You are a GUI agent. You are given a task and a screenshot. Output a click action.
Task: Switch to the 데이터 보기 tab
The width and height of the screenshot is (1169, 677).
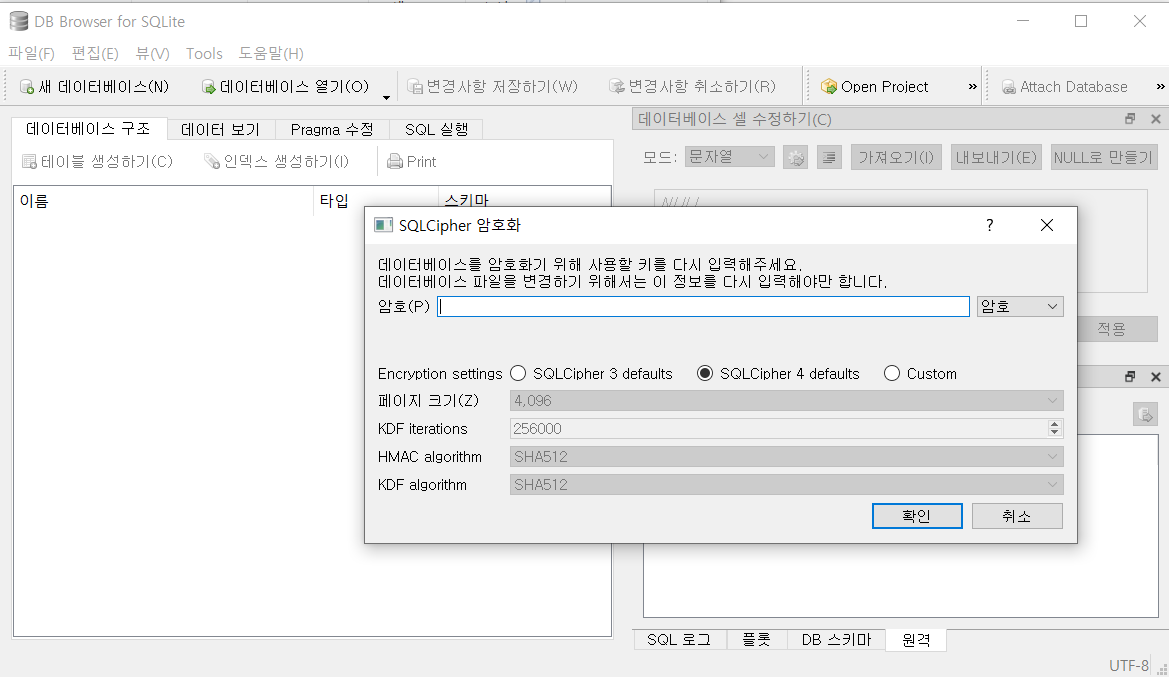pyautogui.click(x=221, y=130)
